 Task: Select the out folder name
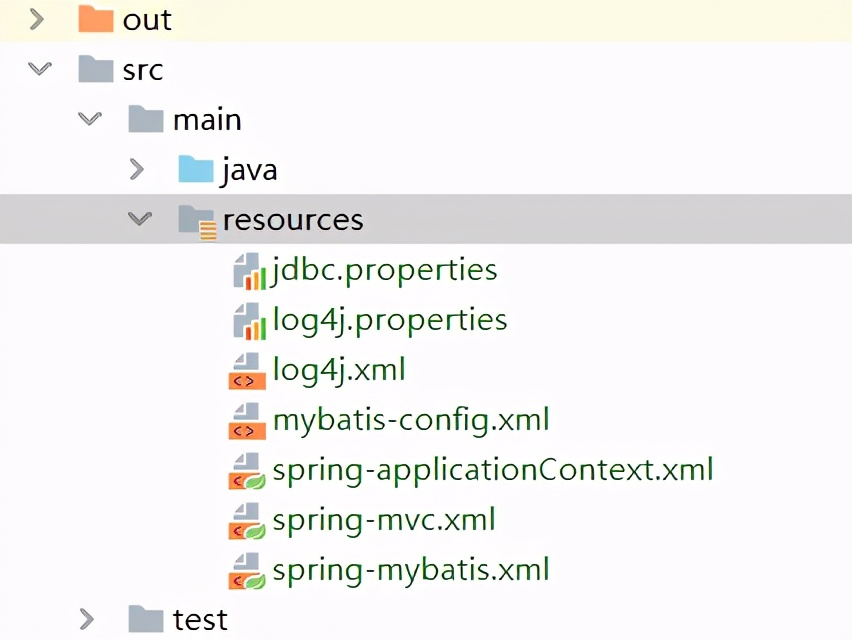point(147,21)
